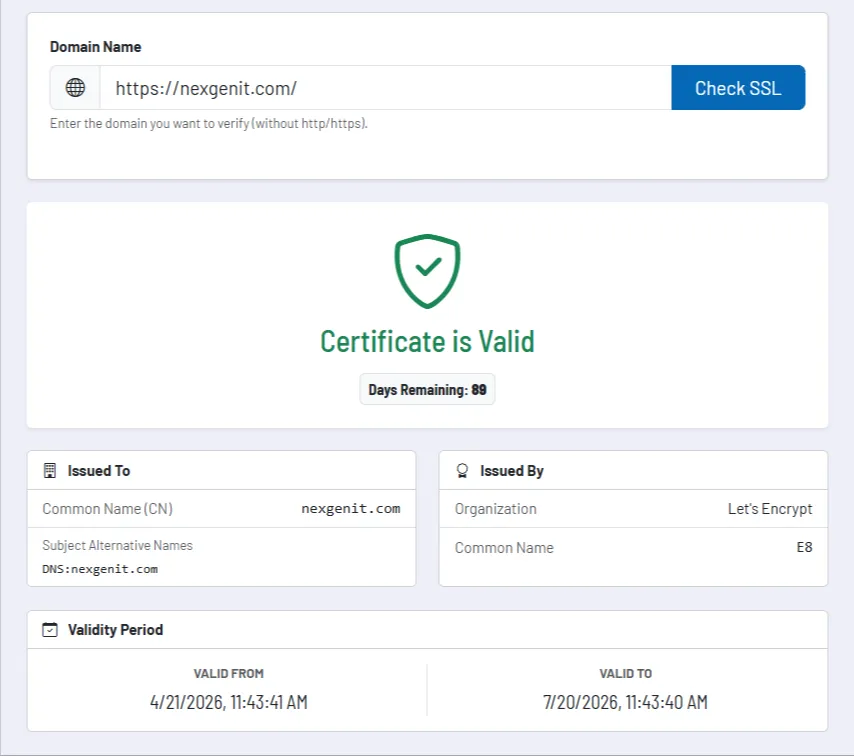The image size is (854, 756).
Task: Select the Let's Encrypt organization value
Action: pyautogui.click(x=770, y=509)
